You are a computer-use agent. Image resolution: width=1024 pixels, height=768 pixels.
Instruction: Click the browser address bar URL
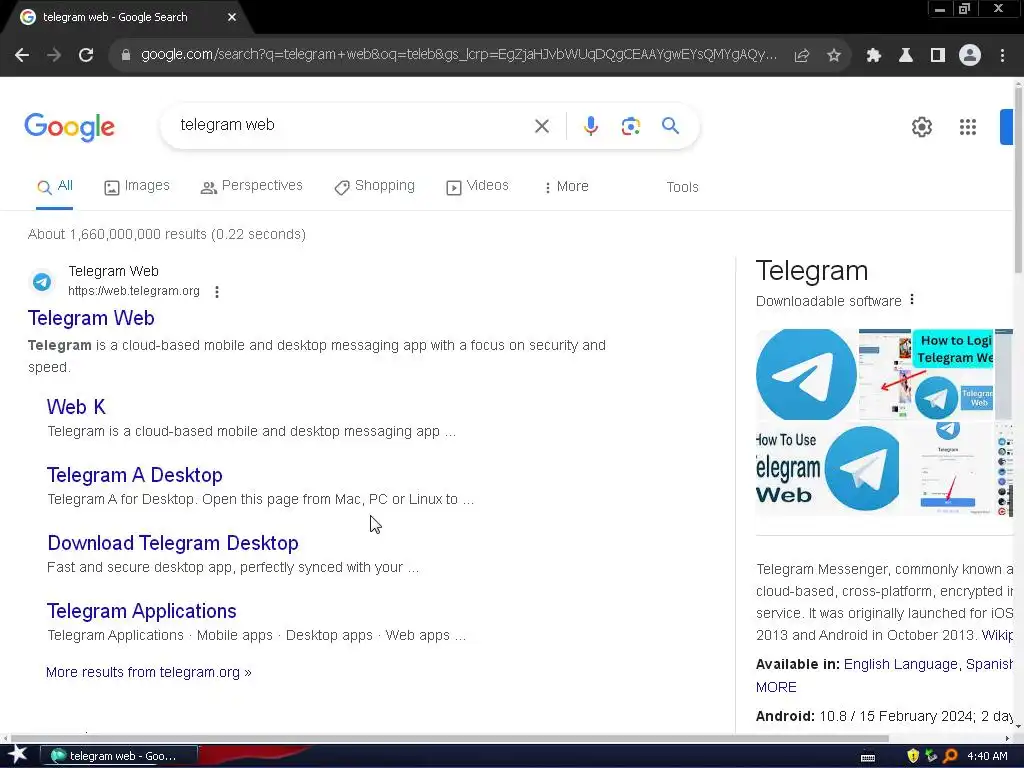click(459, 55)
